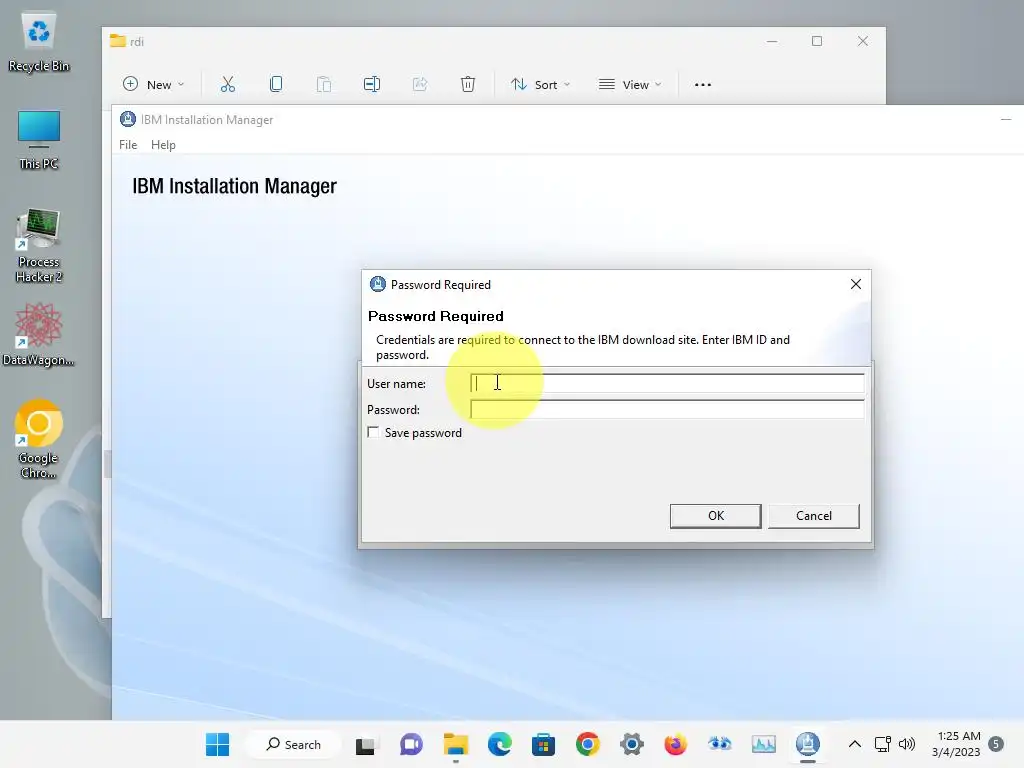Image resolution: width=1024 pixels, height=768 pixels.
Task: Open the volume speaker tray icon
Action: (x=906, y=744)
